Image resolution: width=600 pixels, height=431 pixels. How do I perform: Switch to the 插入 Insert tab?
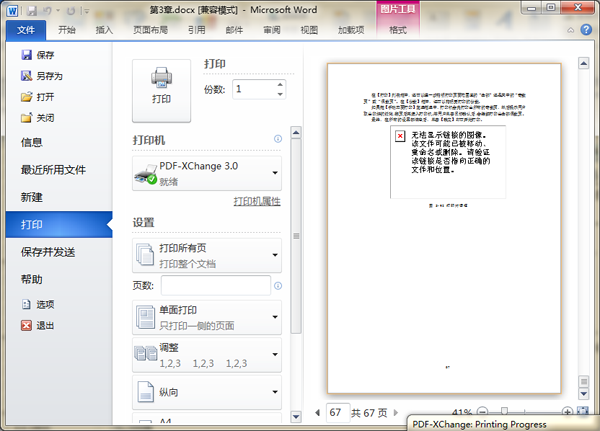(104, 30)
